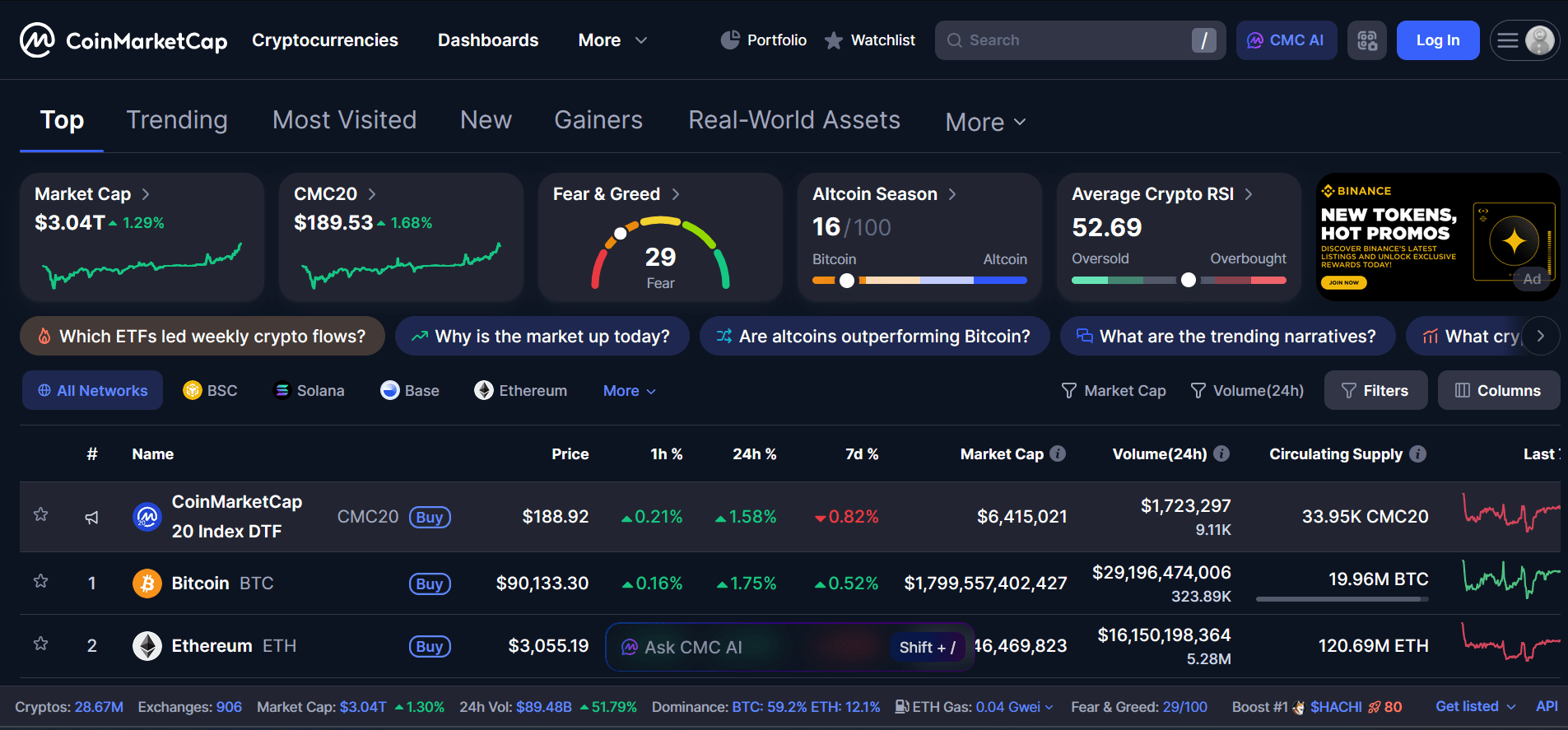Click the CoinMarketCap logo
1568x730 pixels.
click(123, 40)
